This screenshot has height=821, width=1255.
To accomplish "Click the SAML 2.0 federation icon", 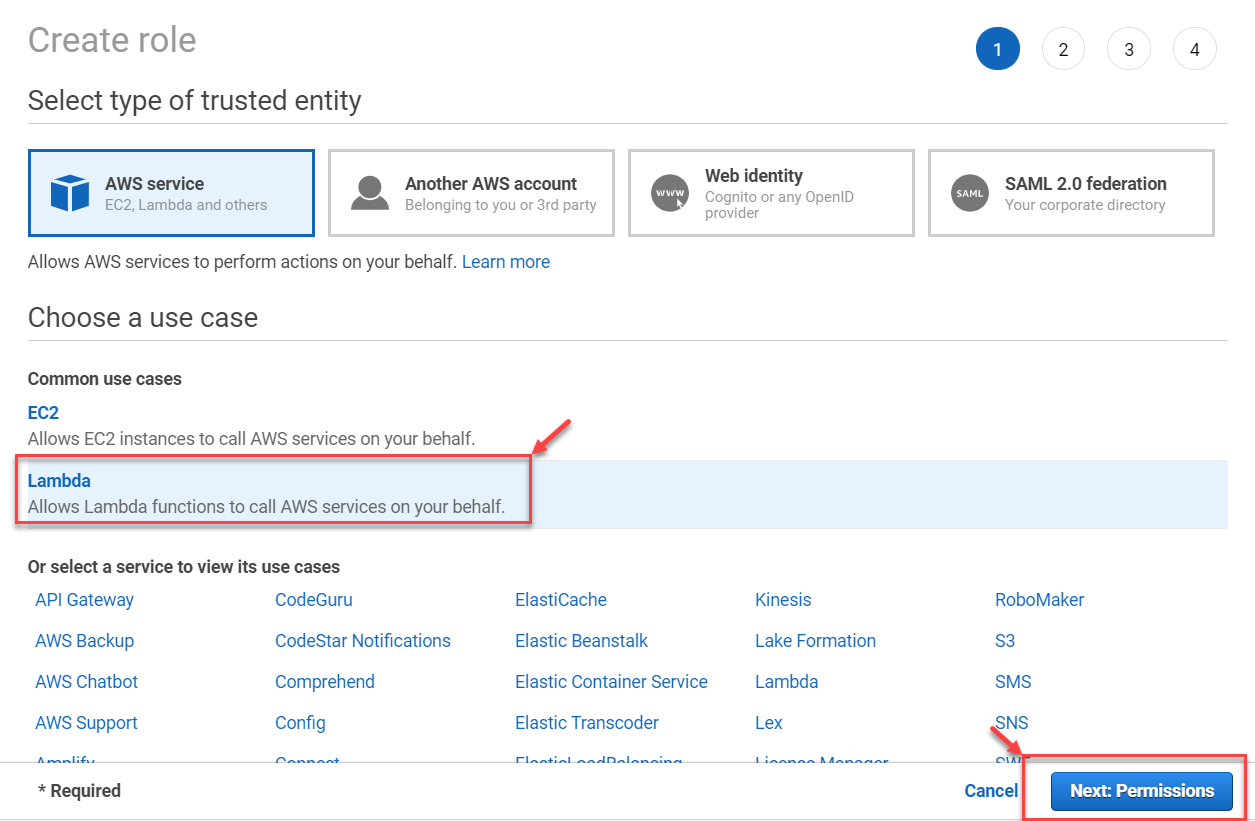I will [x=970, y=193].
